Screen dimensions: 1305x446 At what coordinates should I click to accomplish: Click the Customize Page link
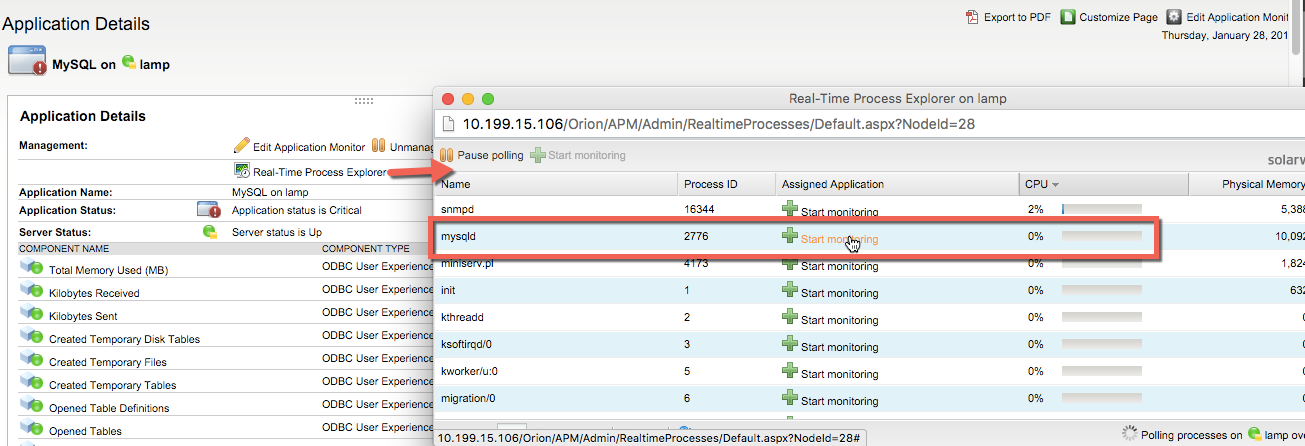tap(1119, 17)
